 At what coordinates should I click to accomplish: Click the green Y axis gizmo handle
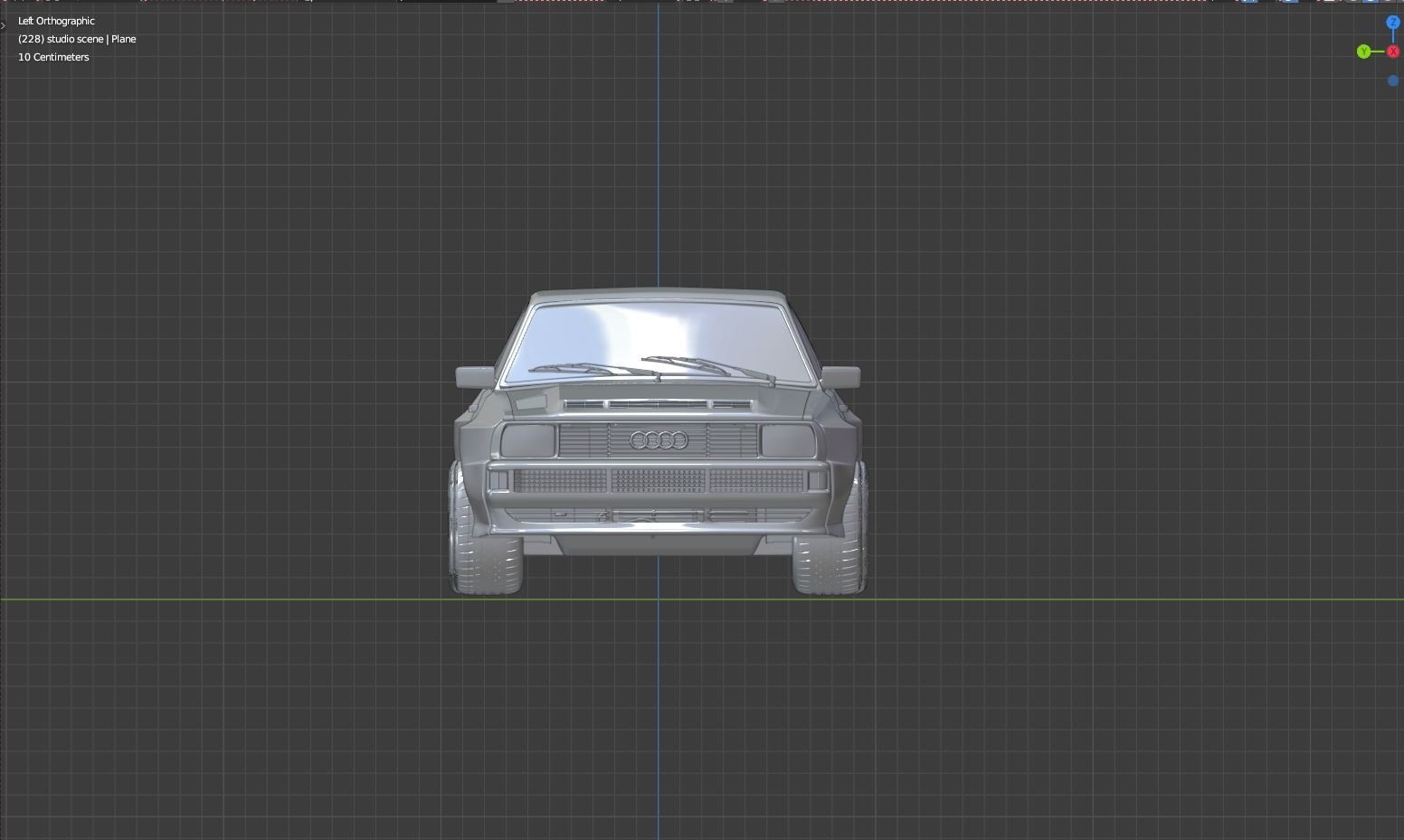coord(1363,52)
